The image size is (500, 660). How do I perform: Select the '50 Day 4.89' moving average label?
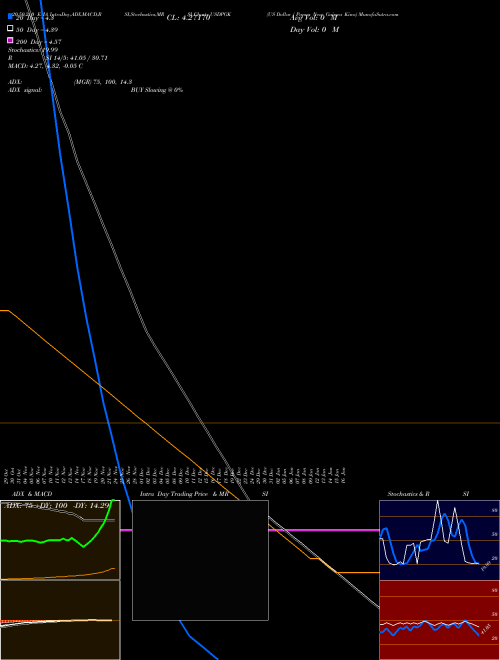(37, 30)
